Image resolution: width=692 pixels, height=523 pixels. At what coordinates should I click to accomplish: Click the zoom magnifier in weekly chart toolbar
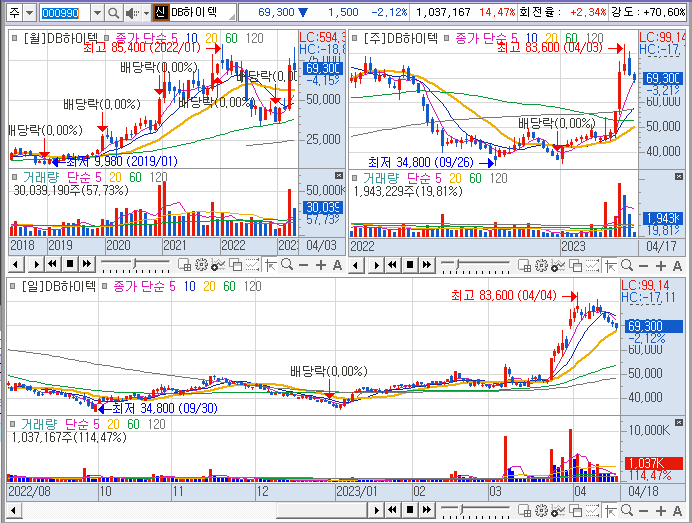click(627, 265)
